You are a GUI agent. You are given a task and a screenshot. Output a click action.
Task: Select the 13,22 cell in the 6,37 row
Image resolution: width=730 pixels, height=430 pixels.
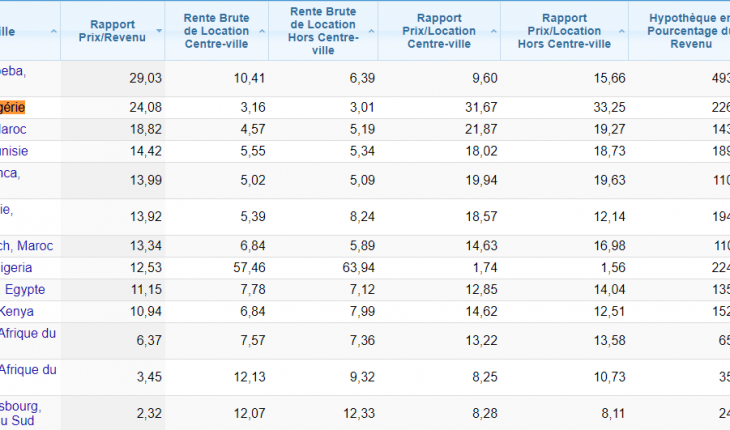coord(481,341)
